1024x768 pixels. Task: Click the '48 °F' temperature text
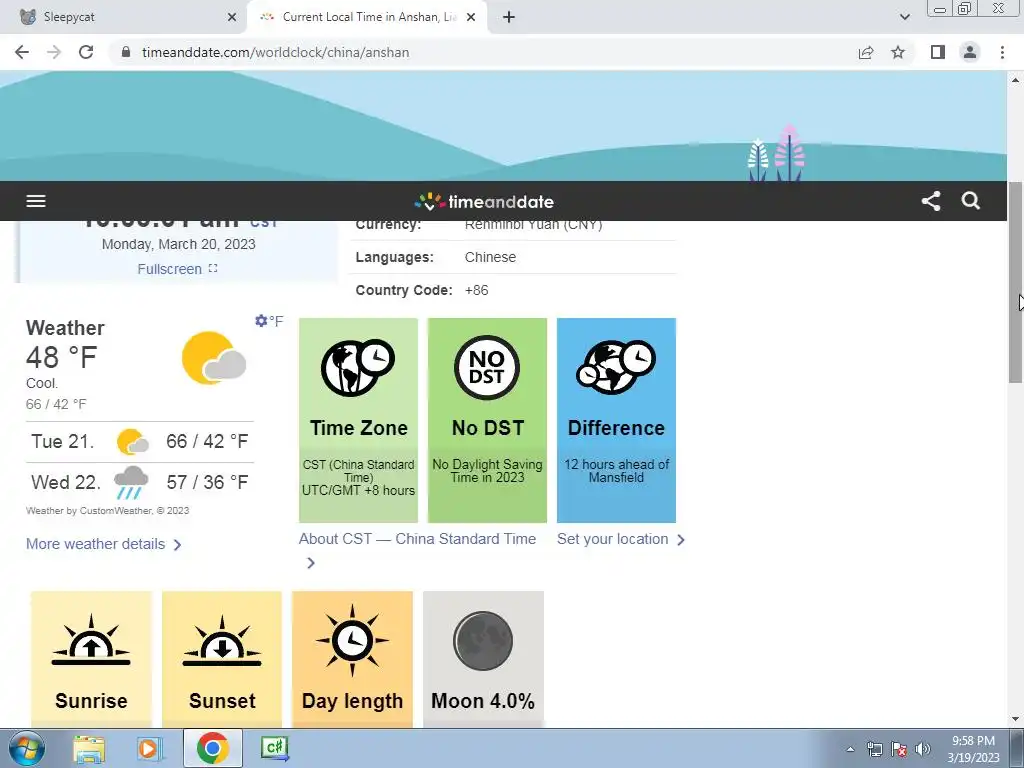(x=61, y=357)
